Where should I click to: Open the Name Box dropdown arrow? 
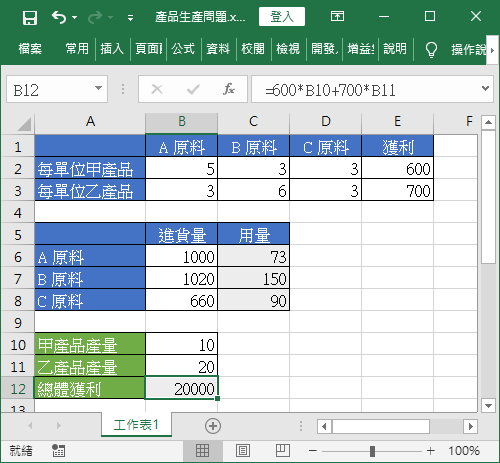[98, 88]
